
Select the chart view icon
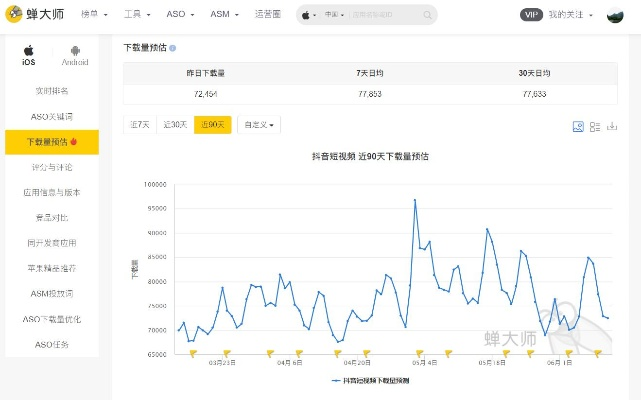pyautogui.click(x=578, y=126)
